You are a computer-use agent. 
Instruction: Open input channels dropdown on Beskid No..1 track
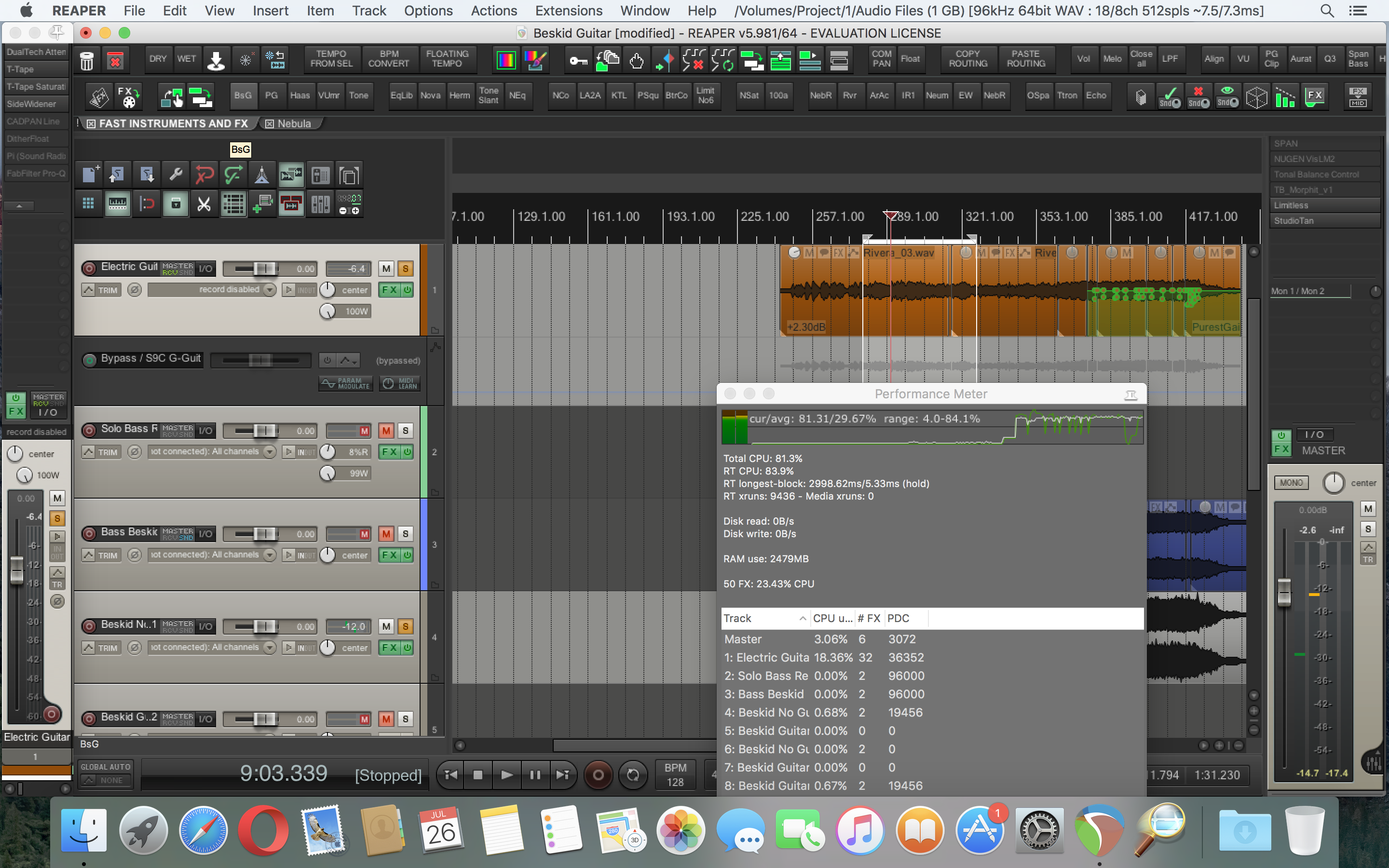269,648
